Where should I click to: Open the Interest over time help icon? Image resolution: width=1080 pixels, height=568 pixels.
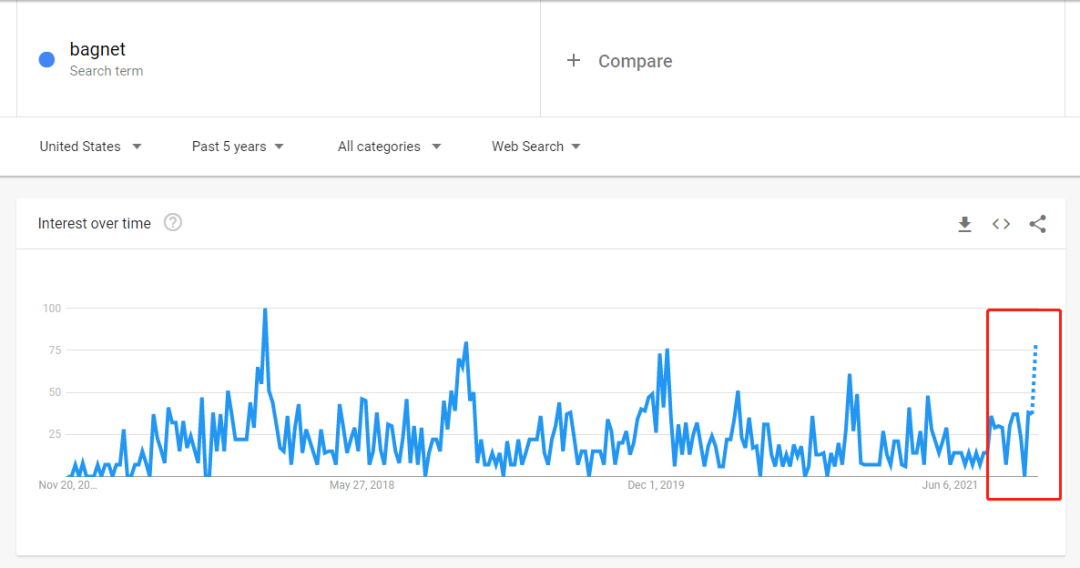[x=173, y=223]
